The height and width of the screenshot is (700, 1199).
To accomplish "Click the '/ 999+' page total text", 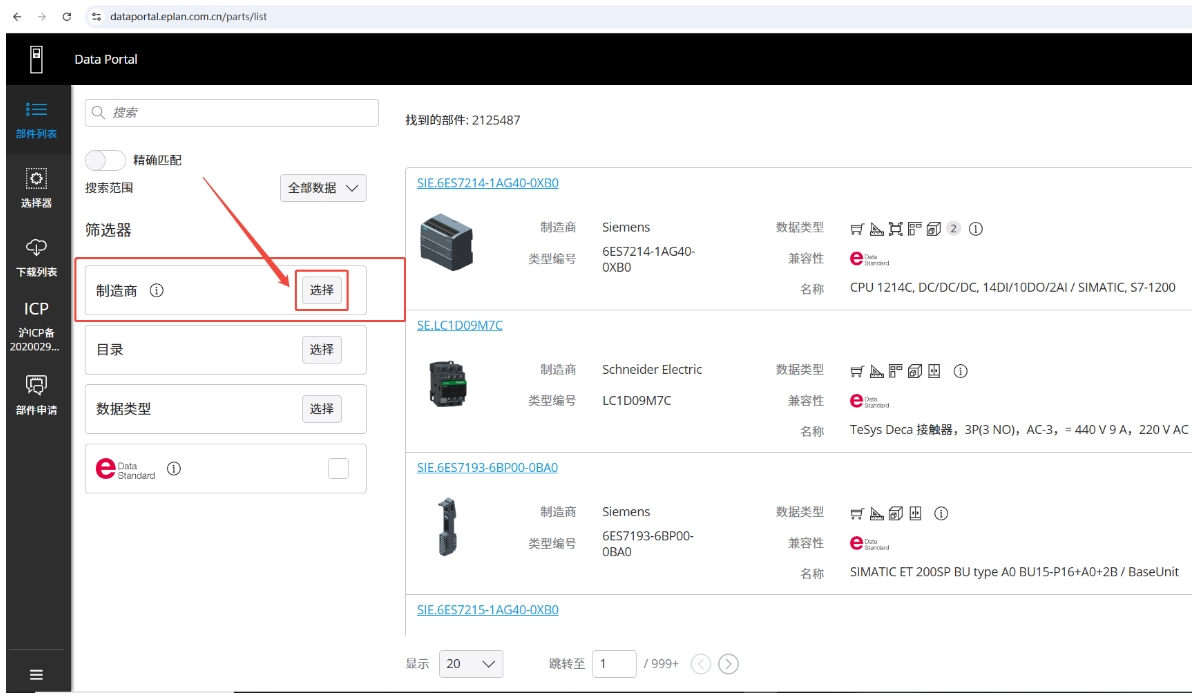I will point(661,663).
